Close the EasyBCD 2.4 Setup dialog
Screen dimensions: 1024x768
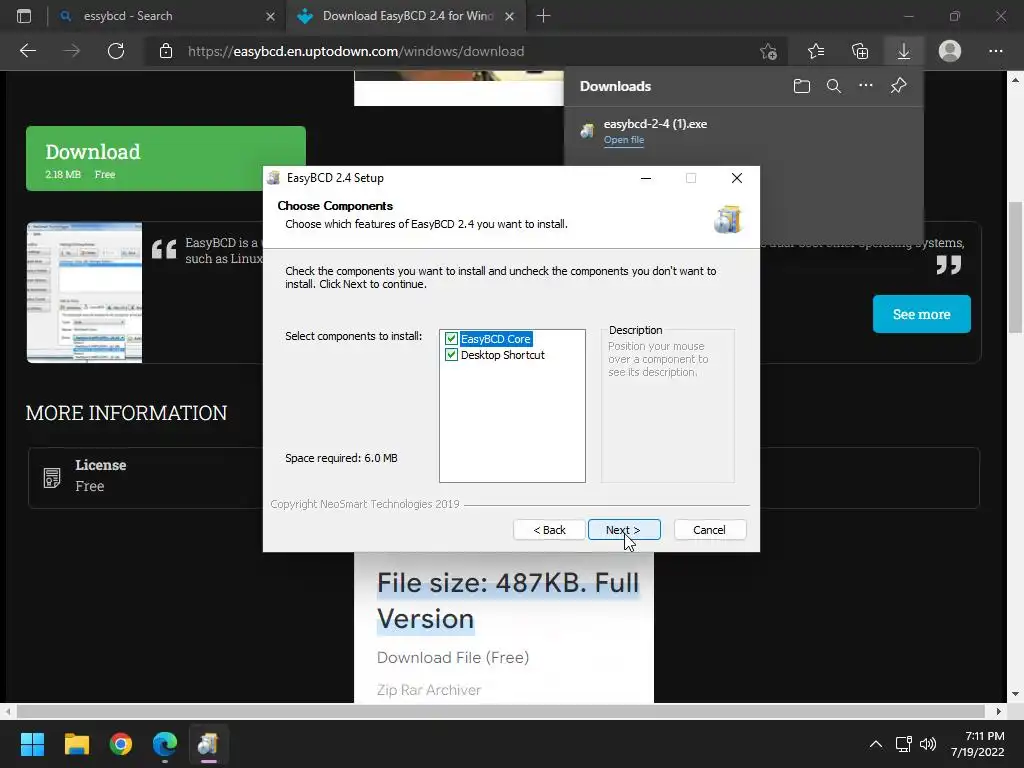(x=737, y=178)
